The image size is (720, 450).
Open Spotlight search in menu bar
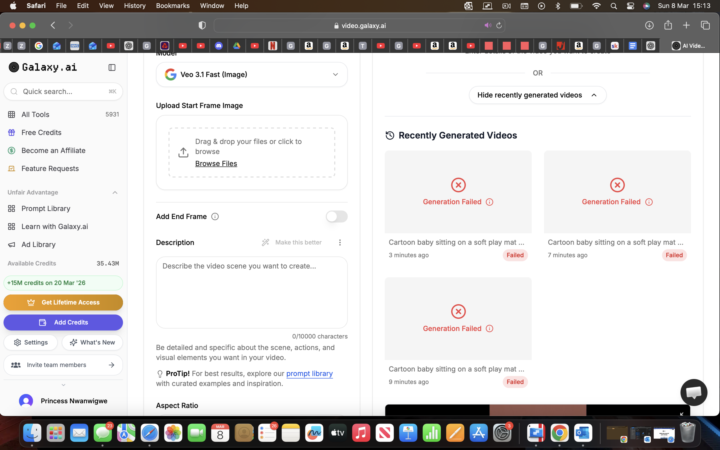pyautogui.click(x=613, y=6)
